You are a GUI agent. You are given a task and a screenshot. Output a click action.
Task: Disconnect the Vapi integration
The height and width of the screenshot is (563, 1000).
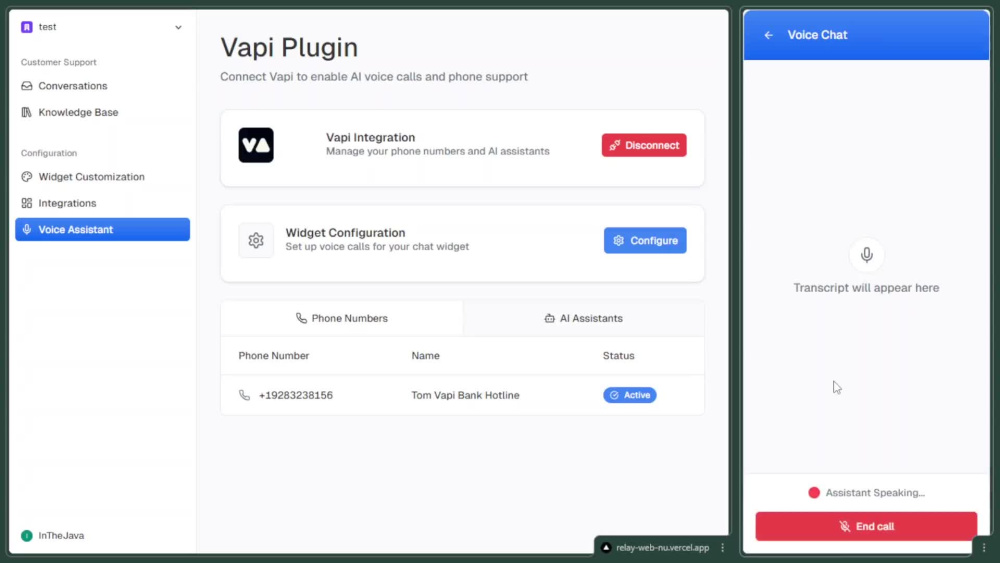tap(644, 145)
